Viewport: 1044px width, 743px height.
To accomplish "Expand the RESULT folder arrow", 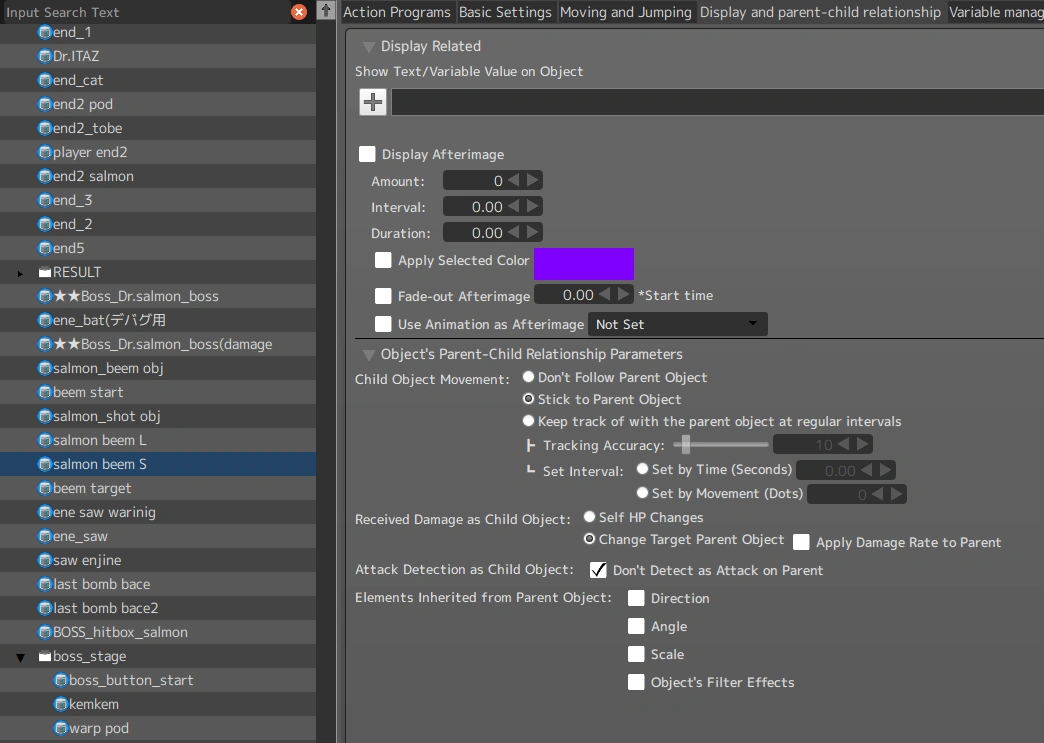I will click(21, 273).
